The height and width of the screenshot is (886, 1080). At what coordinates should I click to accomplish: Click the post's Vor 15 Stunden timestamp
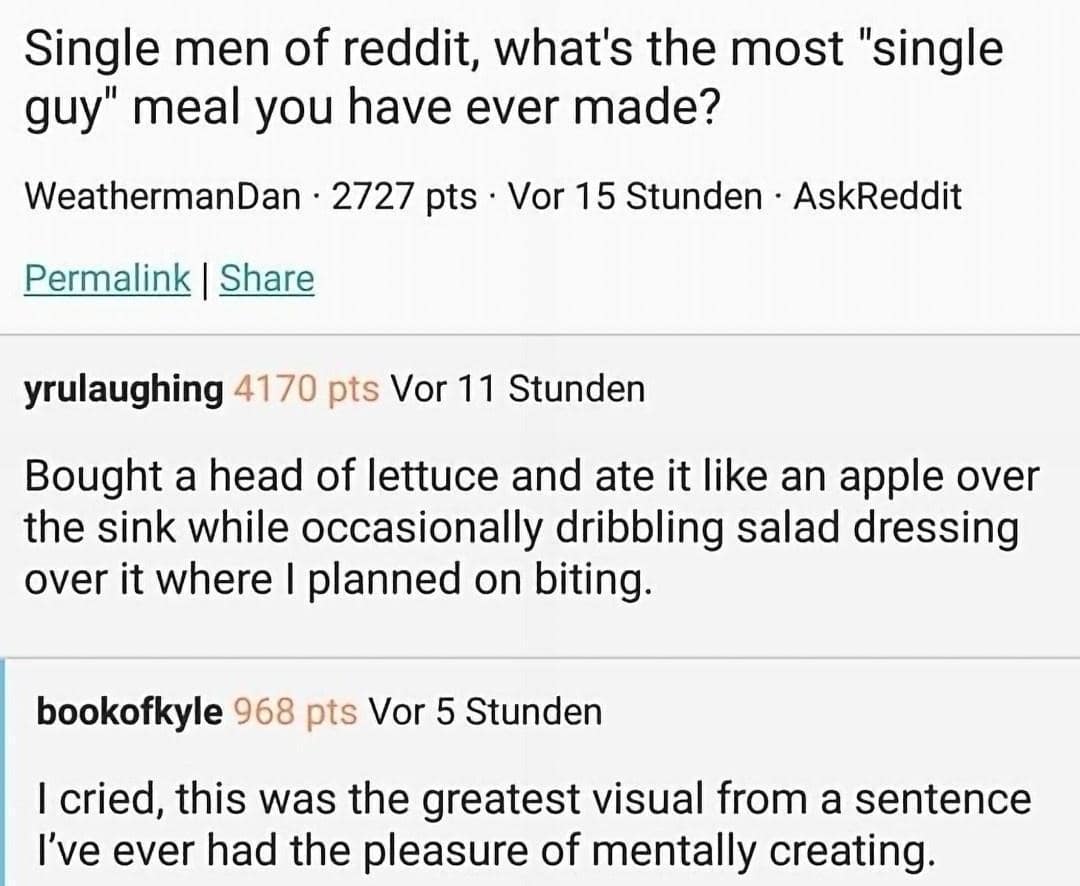(636, 196)
